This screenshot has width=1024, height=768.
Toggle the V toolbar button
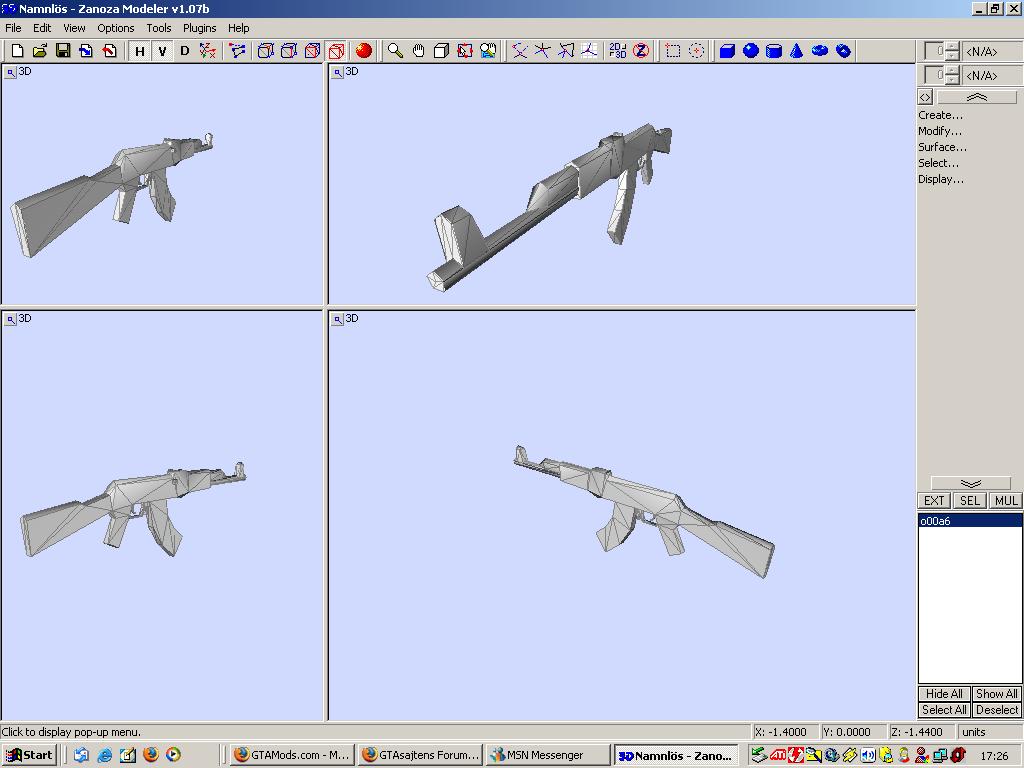click(162, 51)
